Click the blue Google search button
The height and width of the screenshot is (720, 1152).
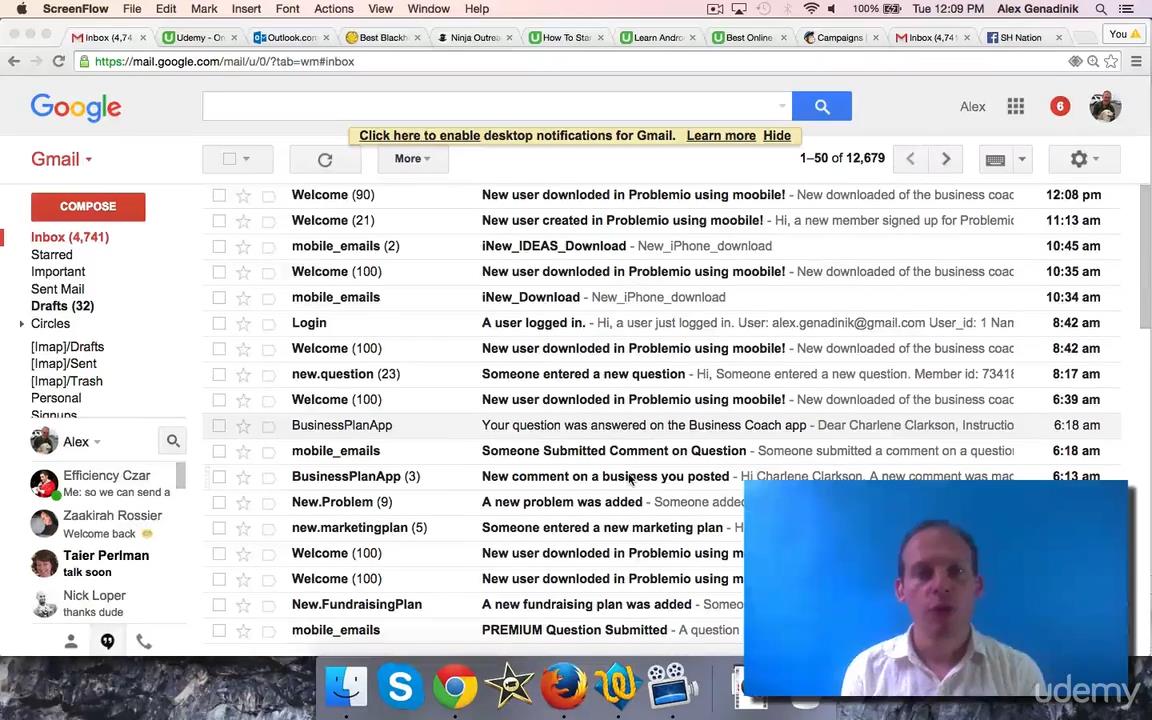click(x=821, y=106)
